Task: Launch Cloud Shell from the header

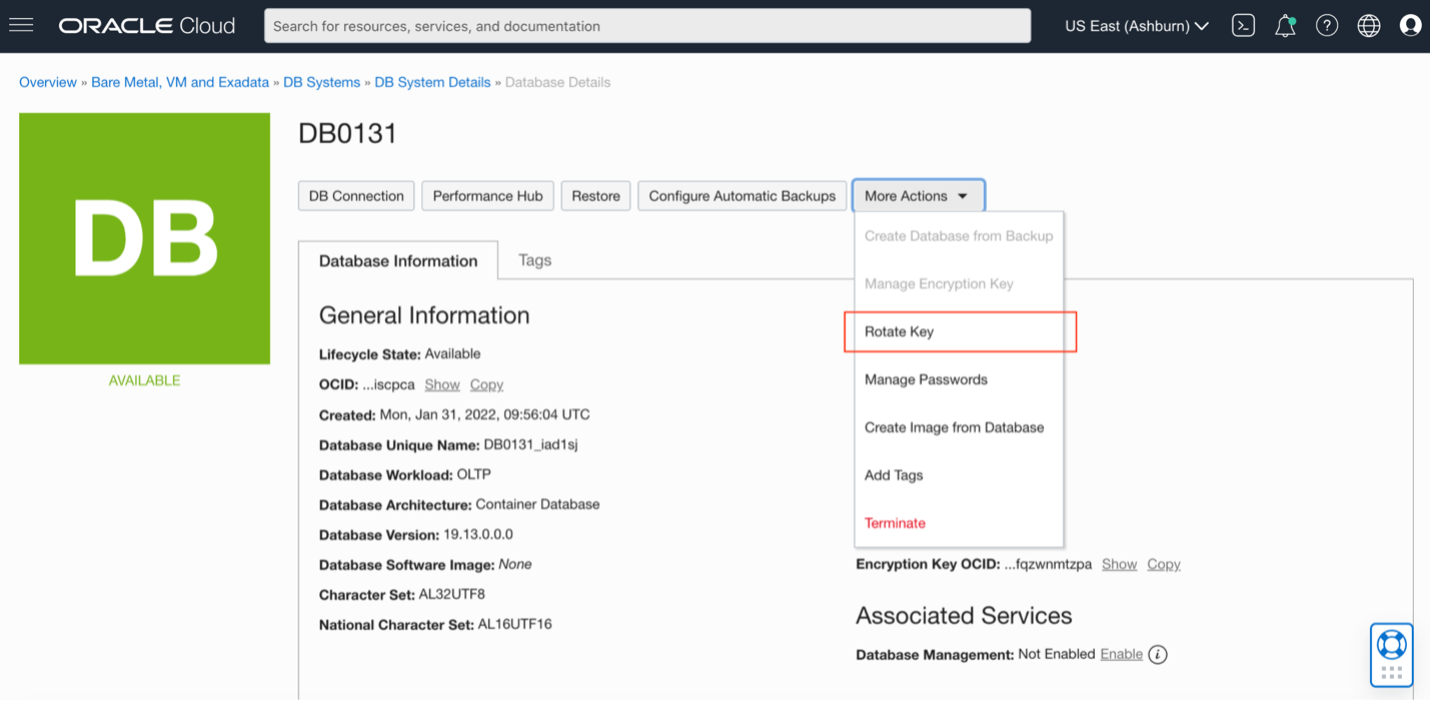Action: [1243, 26]
